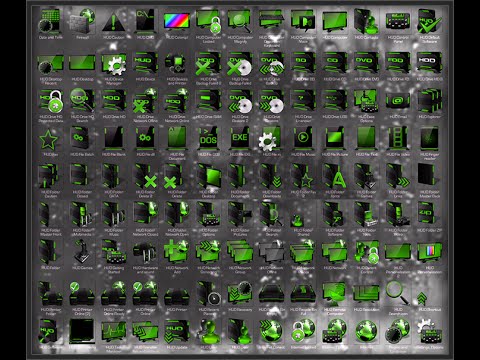Select the HUD Folder Delete 2 icon
480x360 pixels.
point(145,176)
